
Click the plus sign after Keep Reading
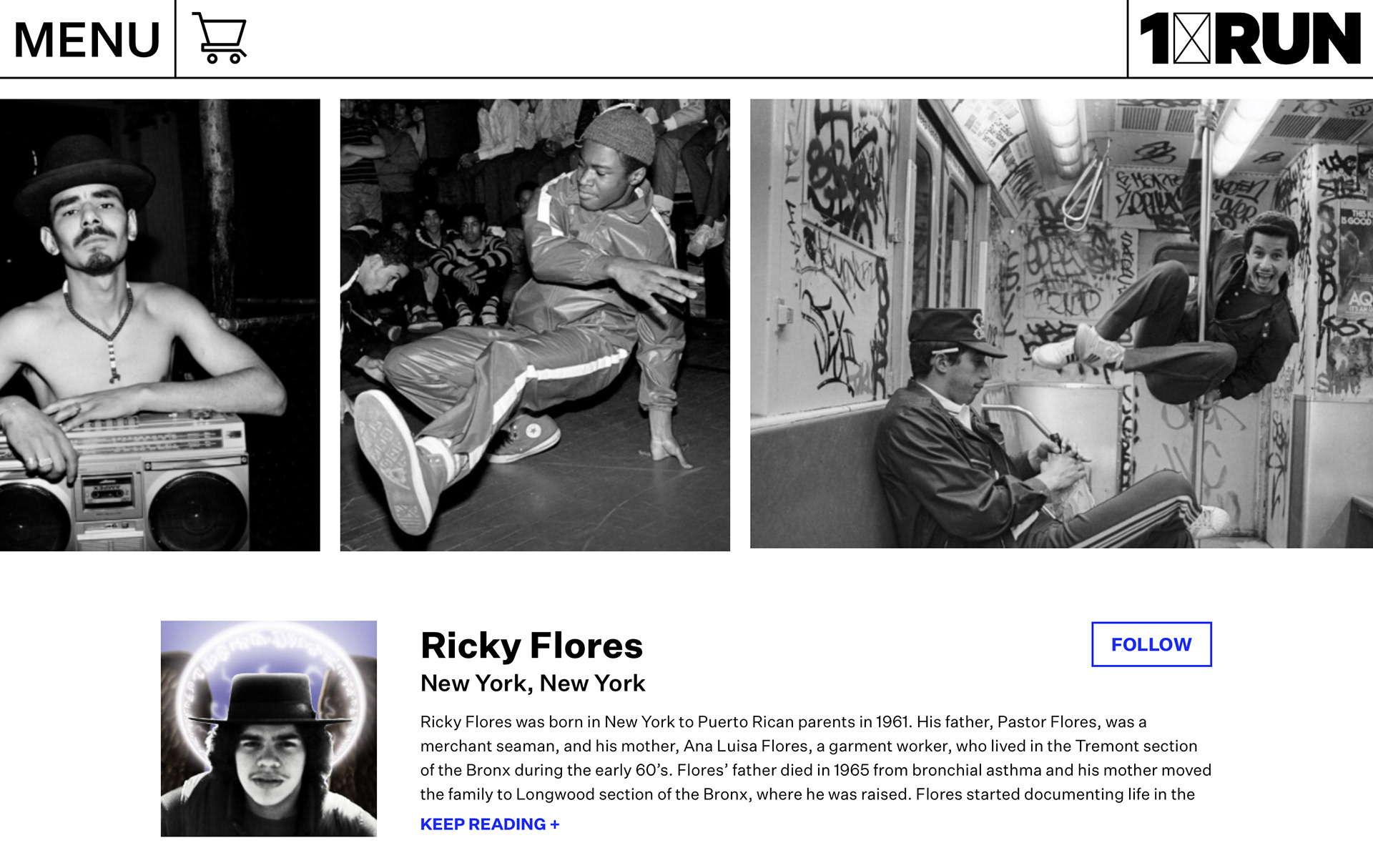555,824
